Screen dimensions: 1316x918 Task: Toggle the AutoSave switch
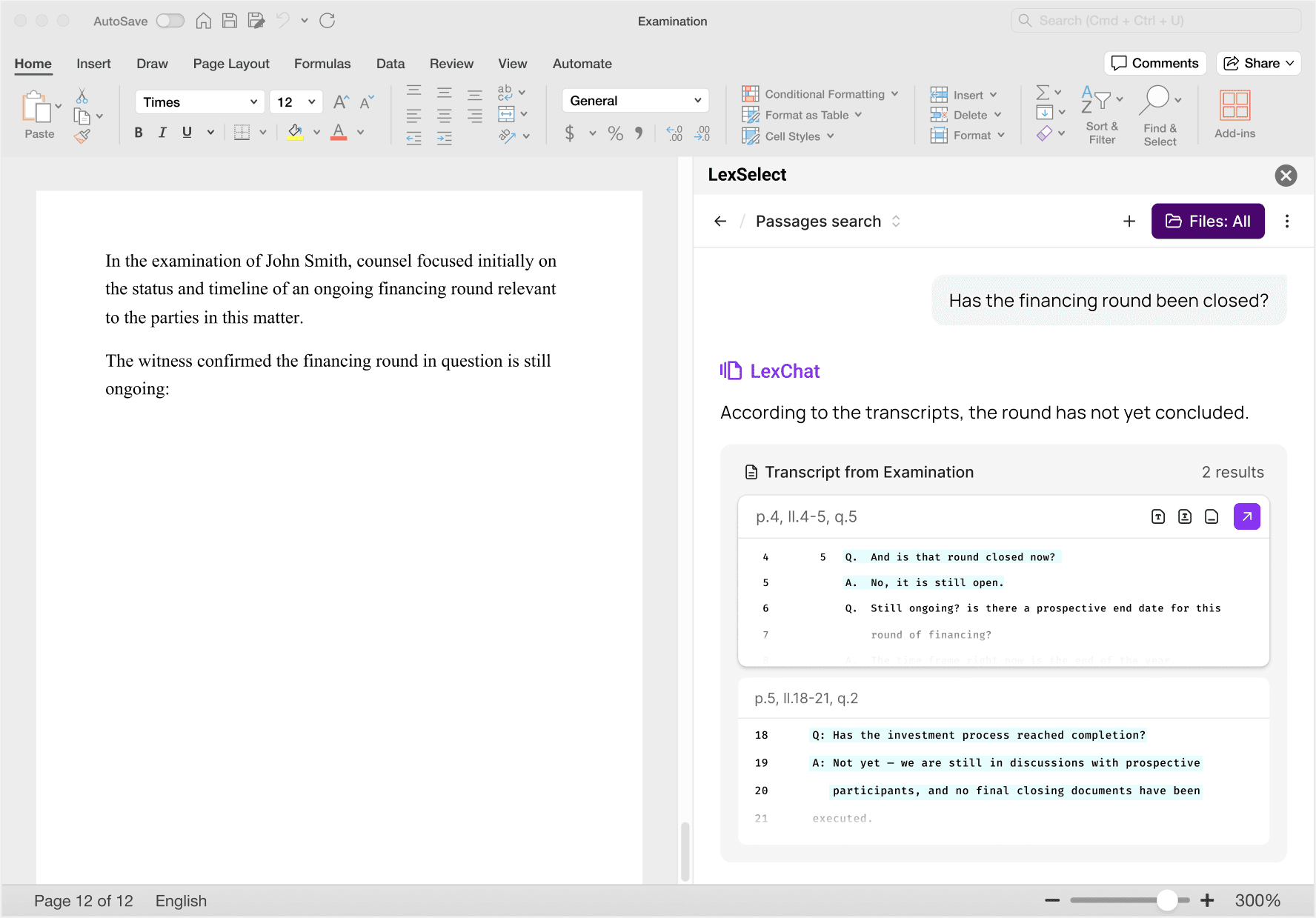[x=170, y=21]
